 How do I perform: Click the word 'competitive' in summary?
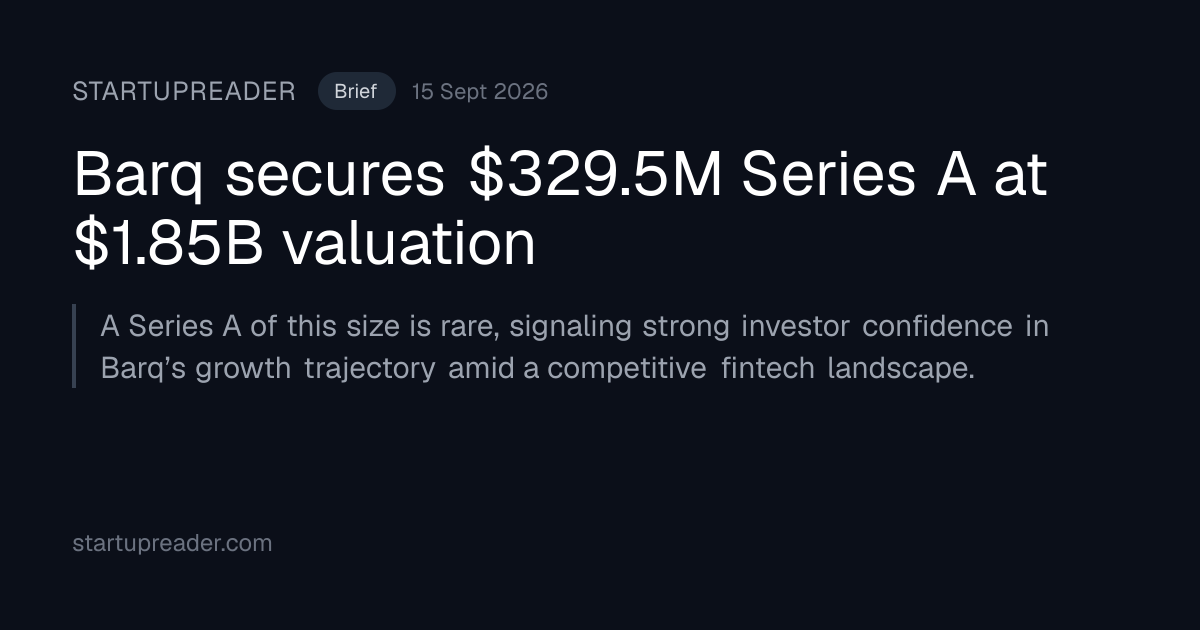click(627, 369)
